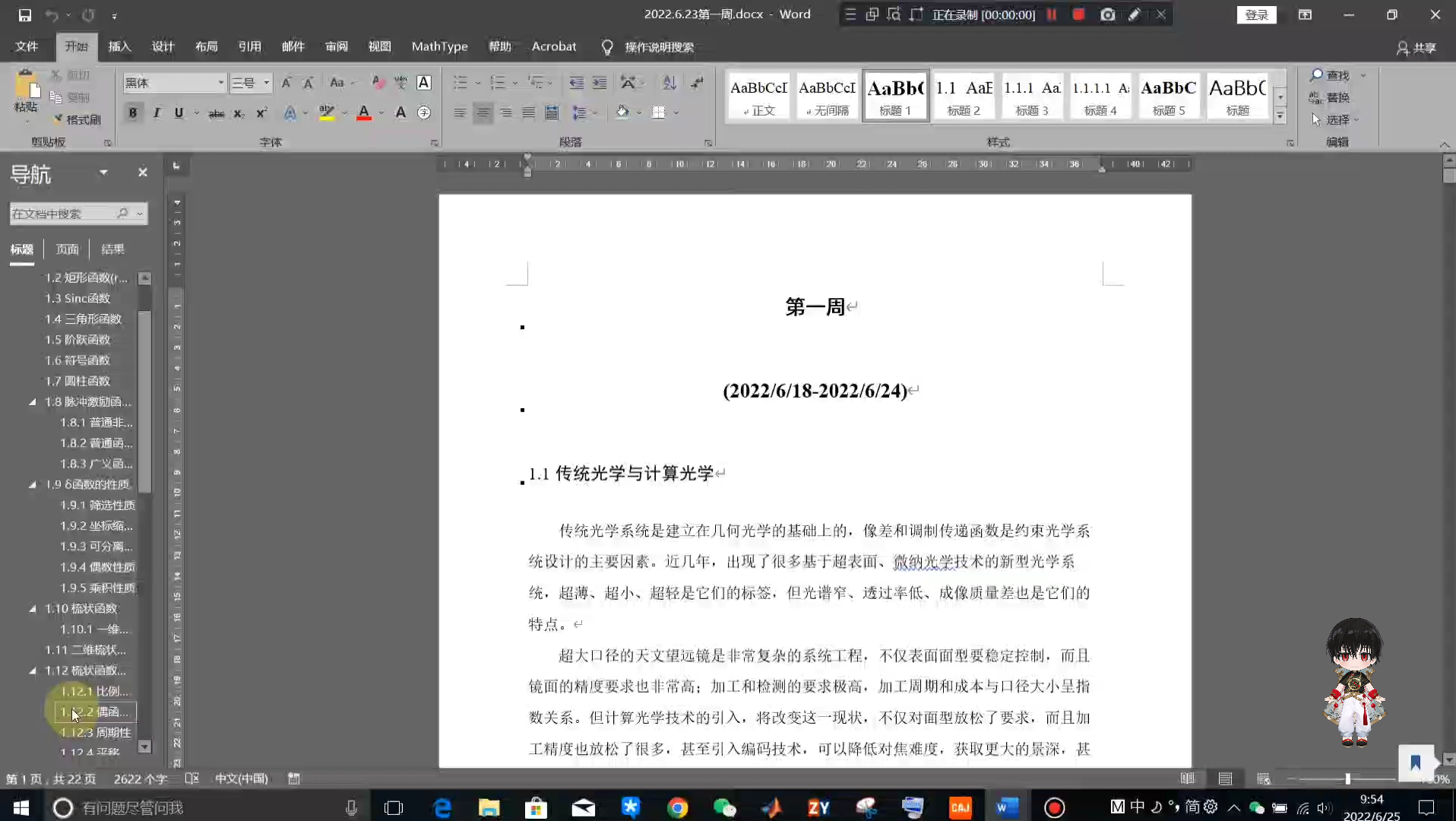Adjust the zoom slider in the status bar
Image resolution: width=1456 pixels, height=821 pixels.
click(1349, 778)
